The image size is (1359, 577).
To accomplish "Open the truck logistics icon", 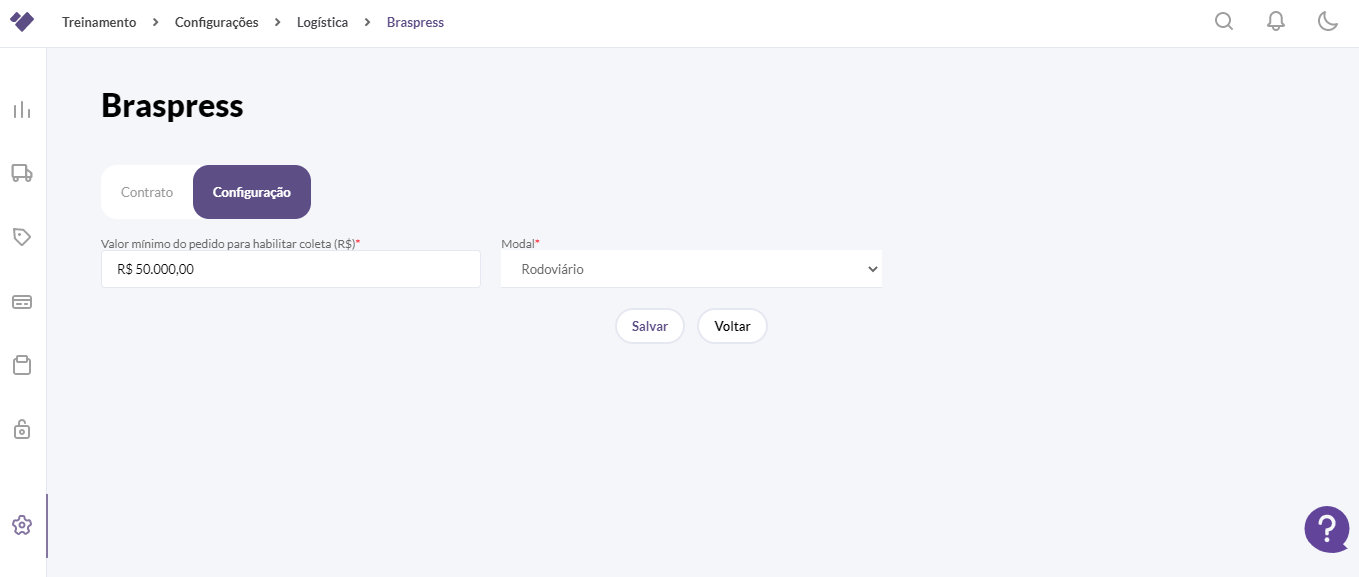I will tap(22, 173).
